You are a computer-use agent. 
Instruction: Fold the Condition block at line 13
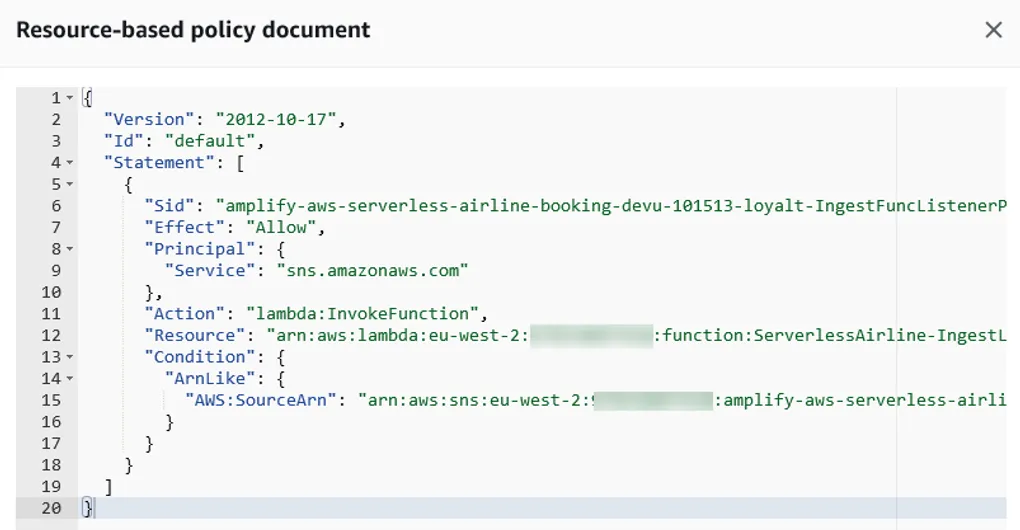tap(69, 357)
